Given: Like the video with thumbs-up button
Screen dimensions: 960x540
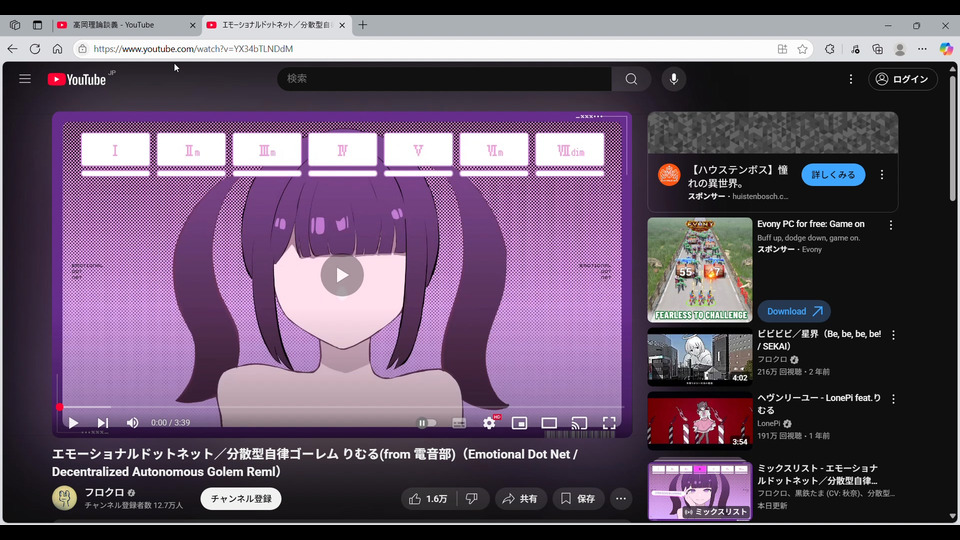Looking at the screenshot, I should [427, 498].
